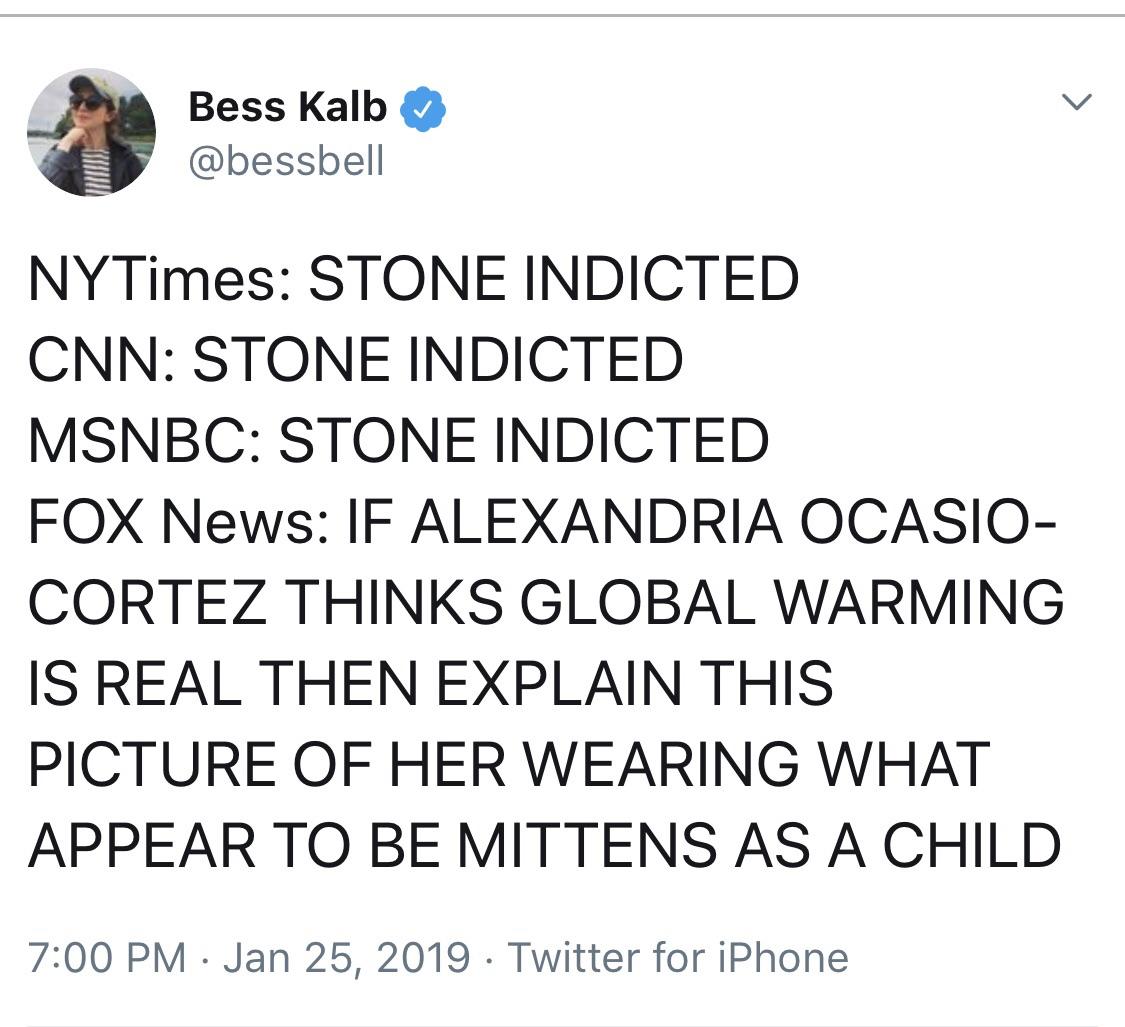Click the "CNN" word in the tweet
The width and height of the screenshot is (1125, 1027).
click(94, 360)
